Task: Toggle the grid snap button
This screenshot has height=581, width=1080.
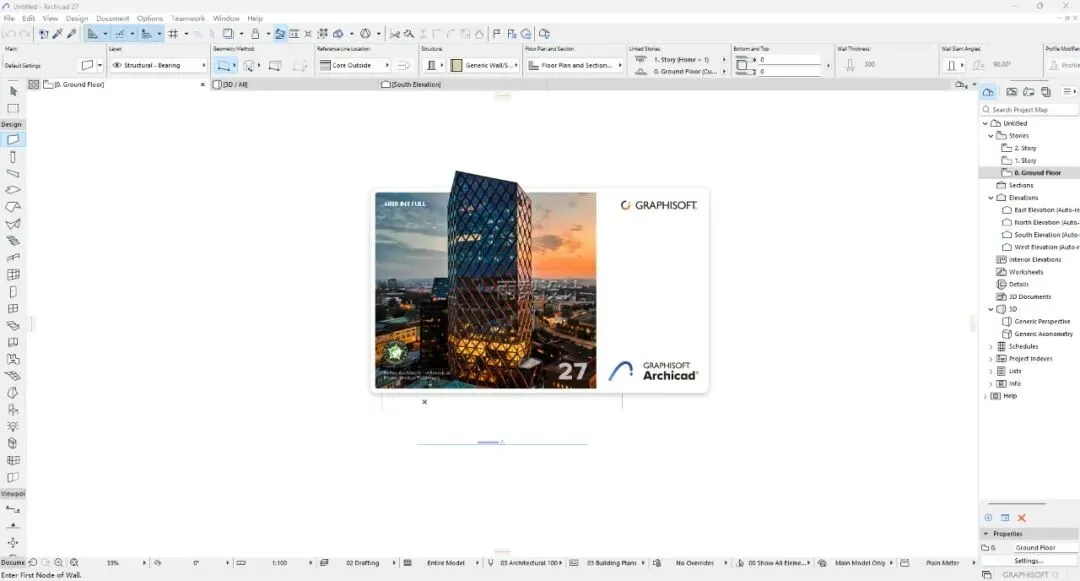Action: [174, 34]
